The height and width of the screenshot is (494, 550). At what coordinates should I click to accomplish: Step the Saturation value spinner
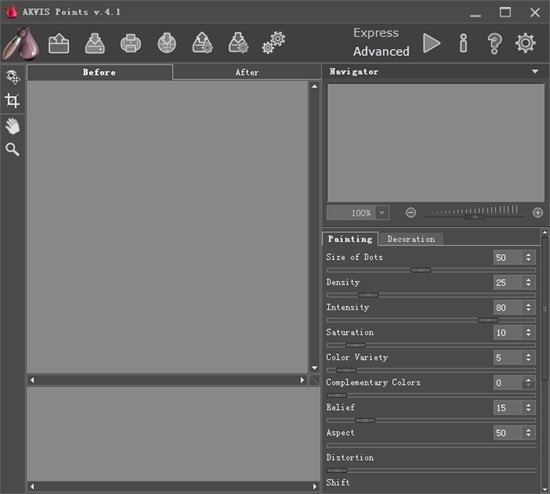[x=528, y=333]
